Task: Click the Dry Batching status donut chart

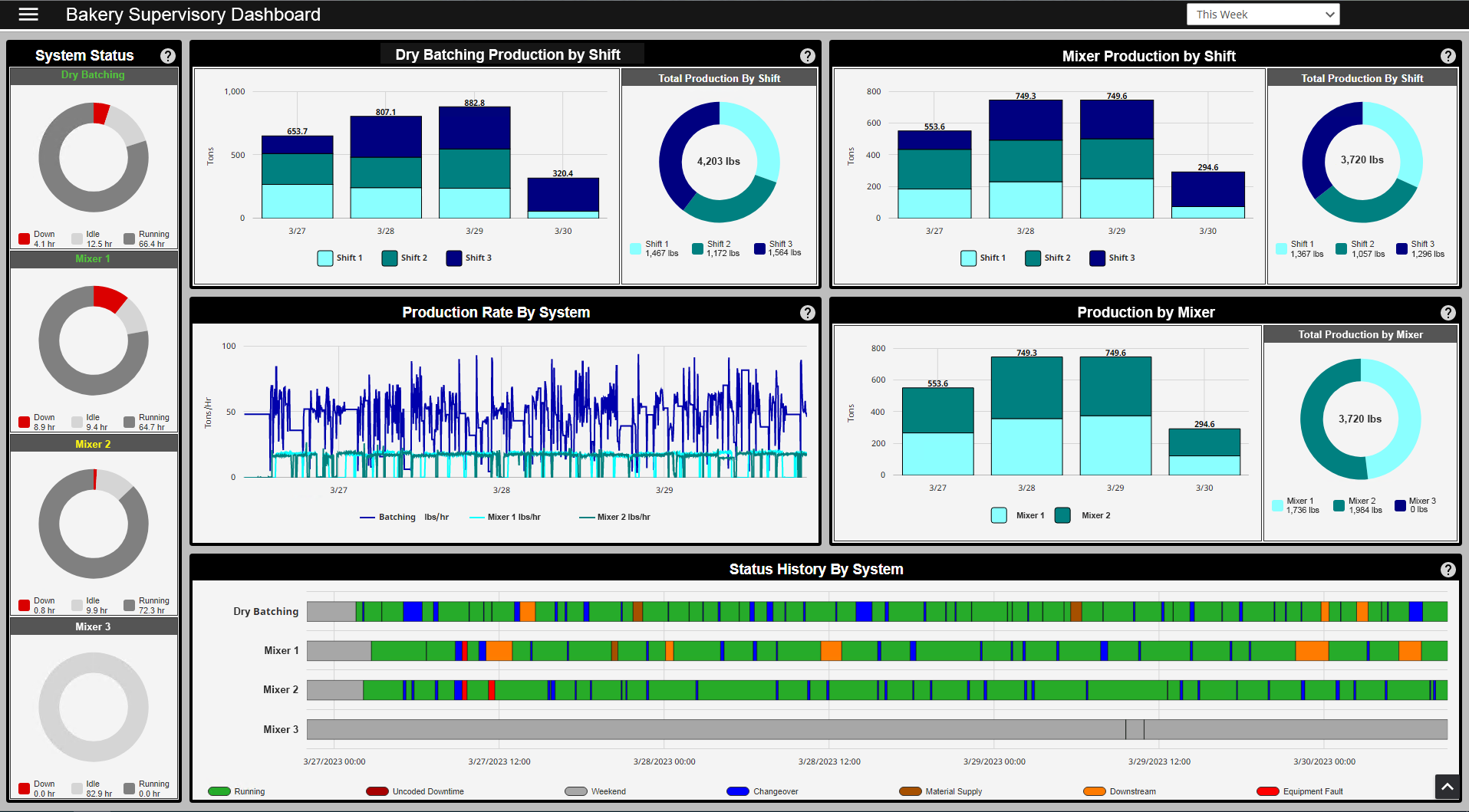Action: pyautogui.click(x=94, y=157)
